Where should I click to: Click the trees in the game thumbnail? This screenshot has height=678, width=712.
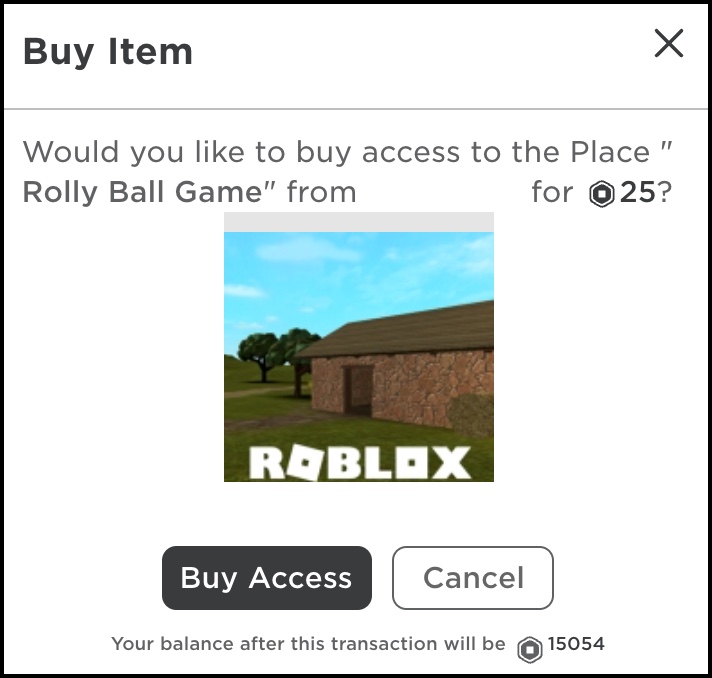click(275, 354)
